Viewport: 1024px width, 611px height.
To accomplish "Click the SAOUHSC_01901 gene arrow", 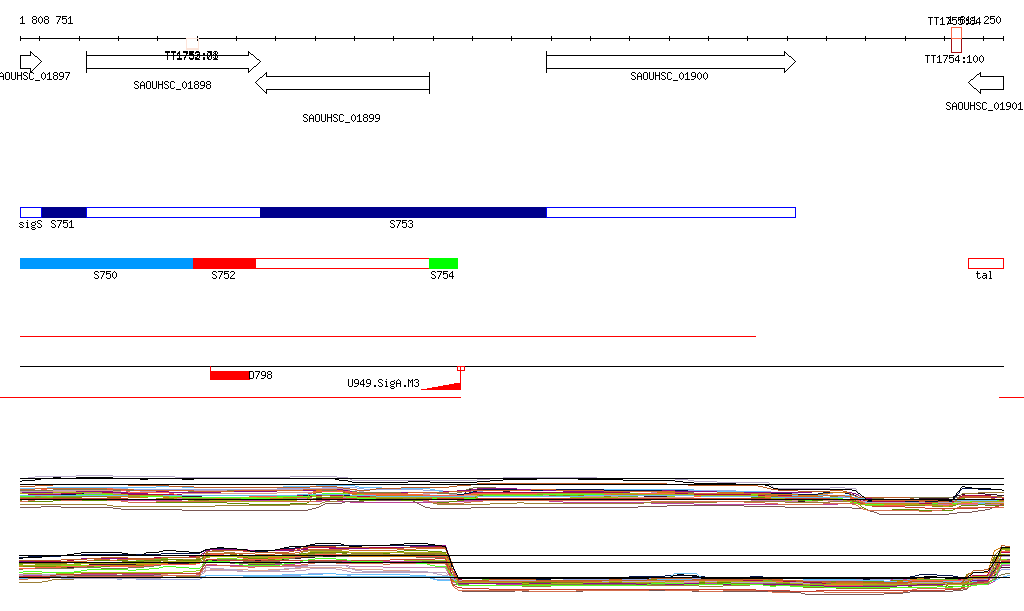I will [x=986, y=83].
